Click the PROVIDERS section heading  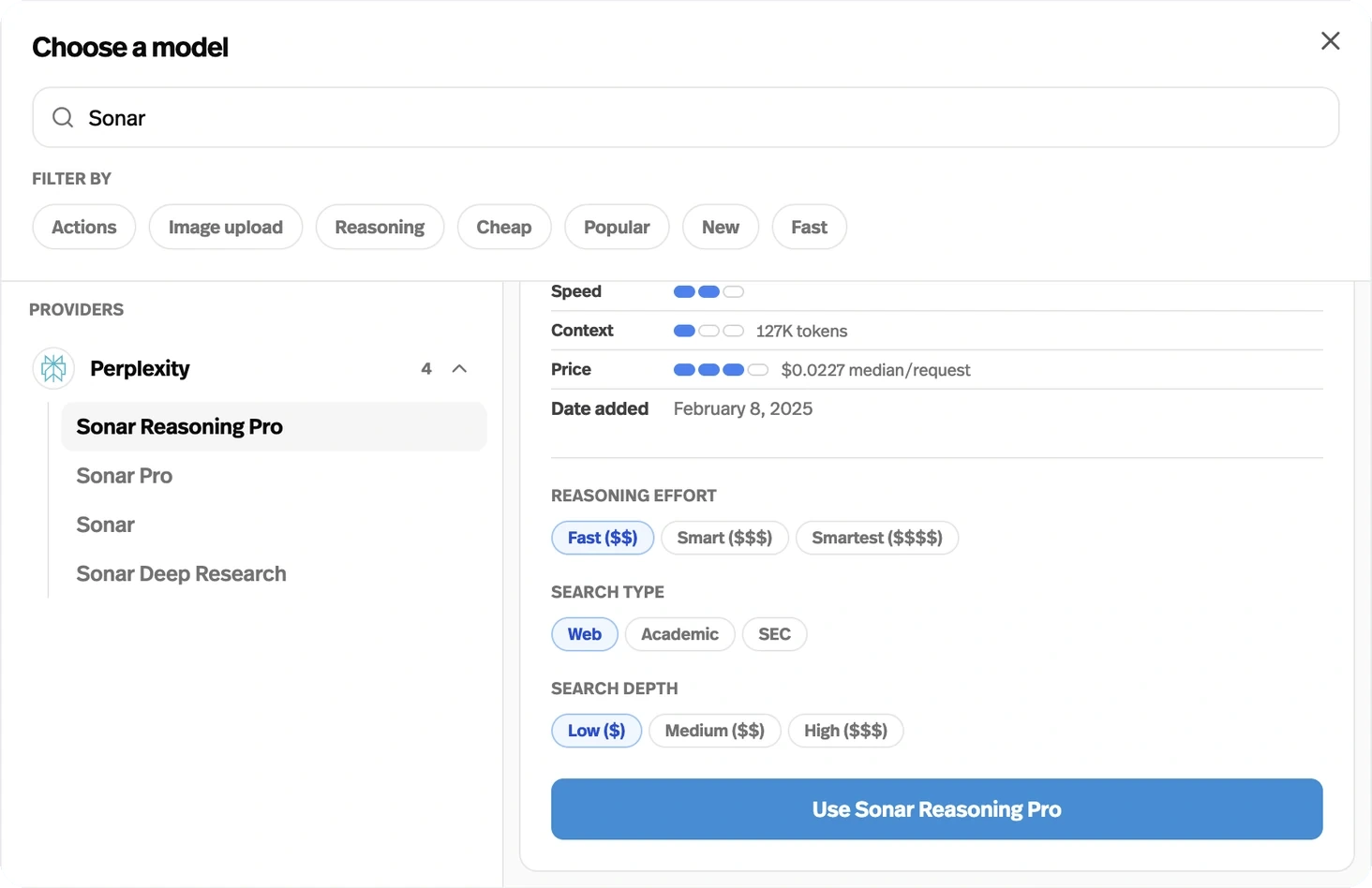[77, 309]
